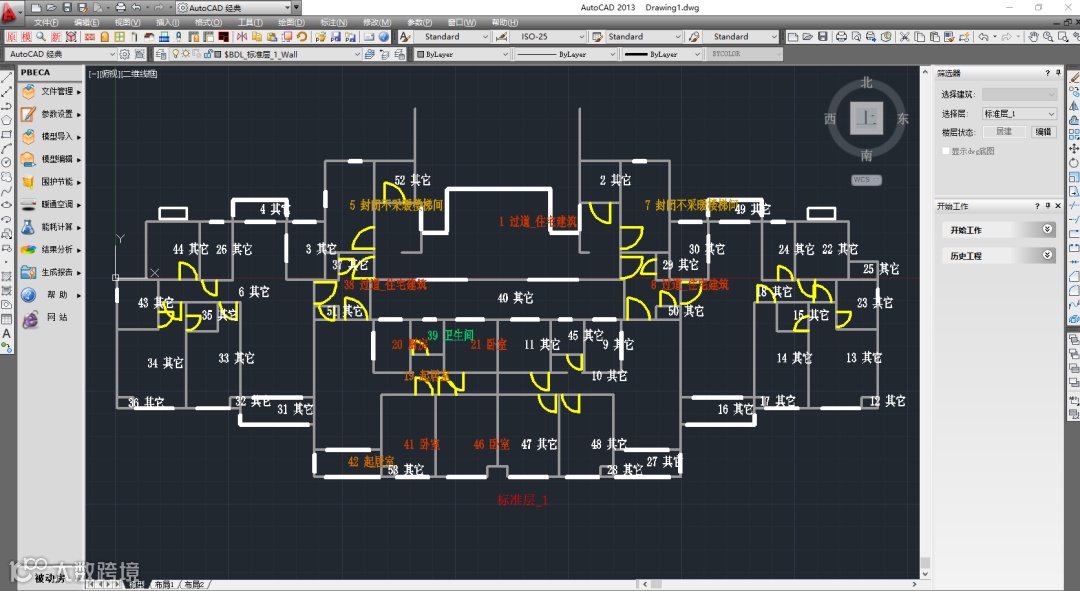Toggle current layer on/off lightbulb icon
The height and width of the screenshot is (591, 1080).
tap(176, 54)
